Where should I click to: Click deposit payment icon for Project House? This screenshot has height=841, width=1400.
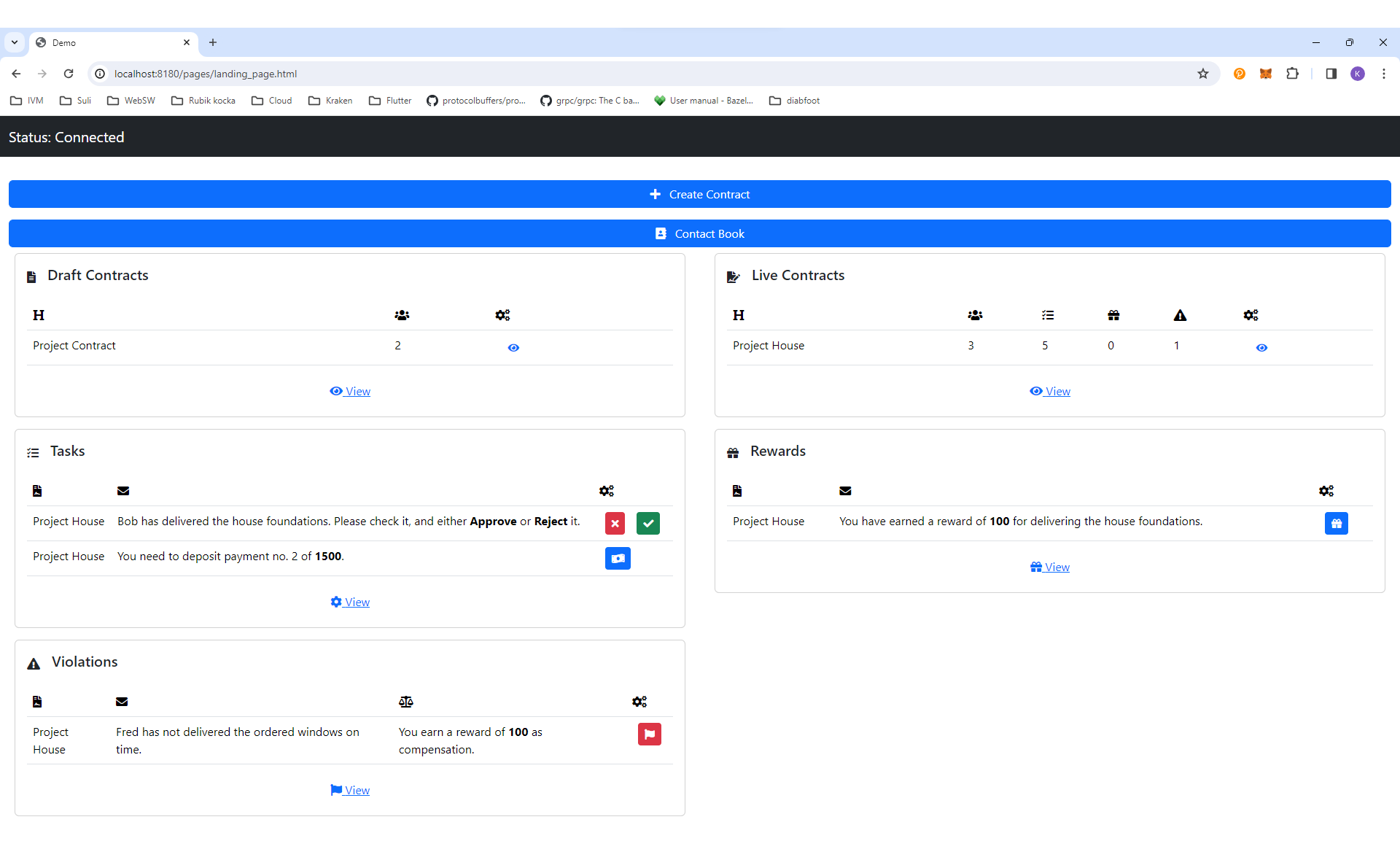tap(618, 558)
